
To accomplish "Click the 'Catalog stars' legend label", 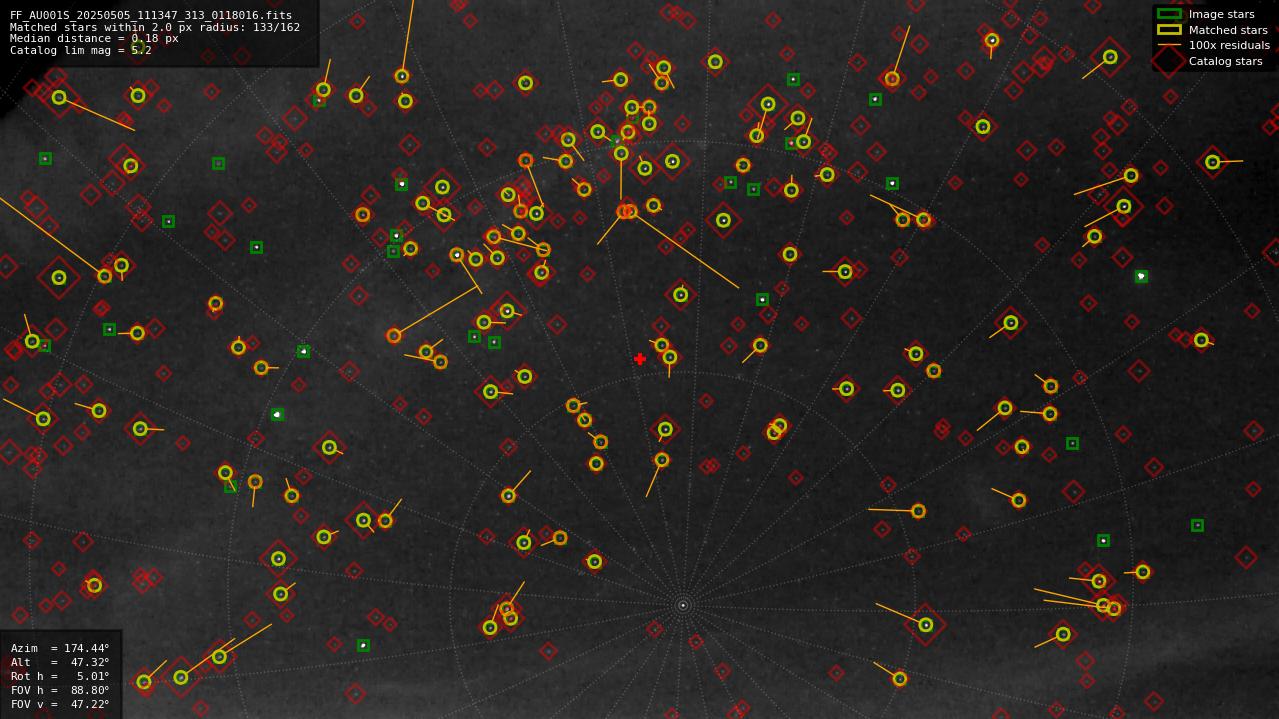I will click(1225, 61).
